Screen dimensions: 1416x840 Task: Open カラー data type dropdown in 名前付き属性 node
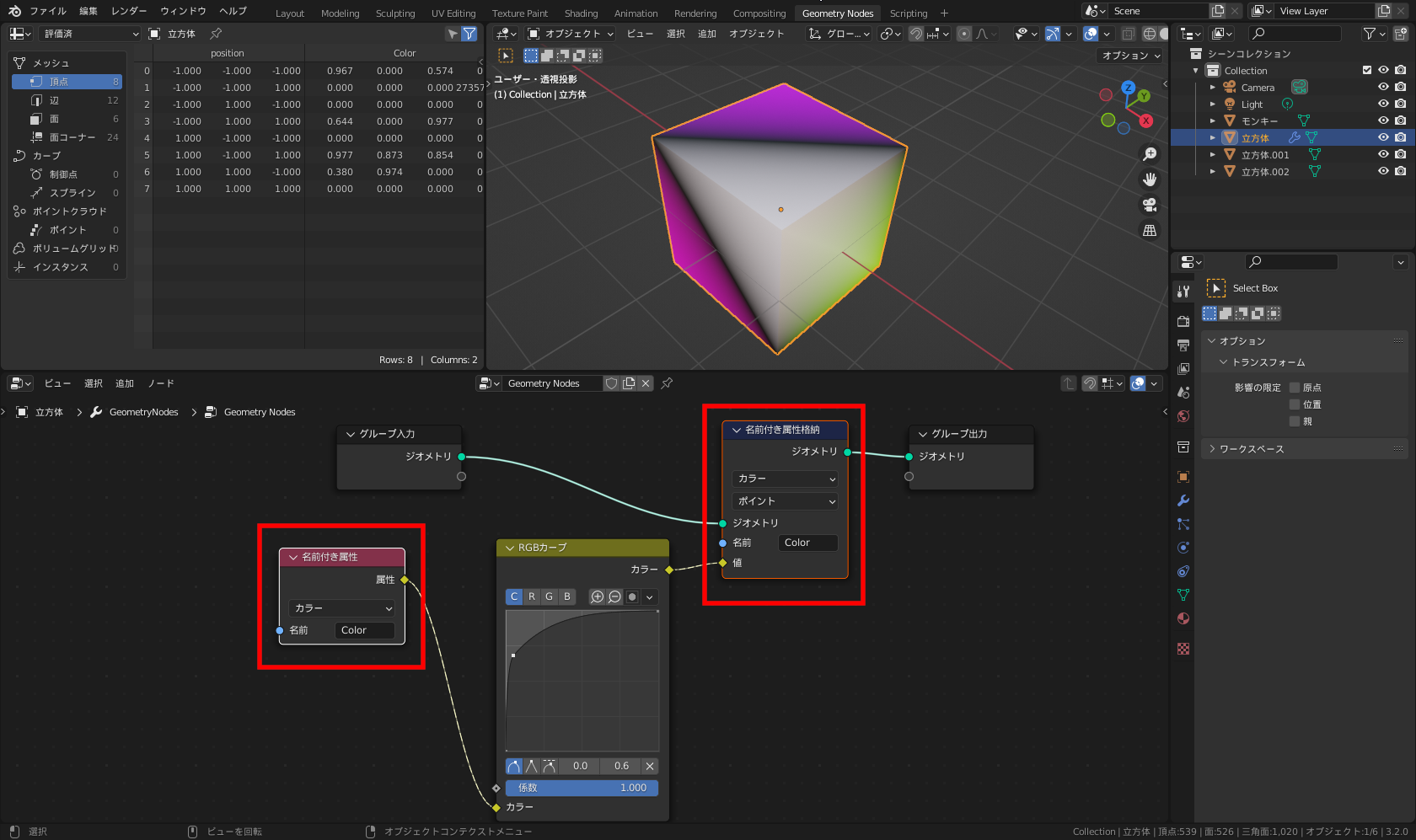[x=342, y=608]
